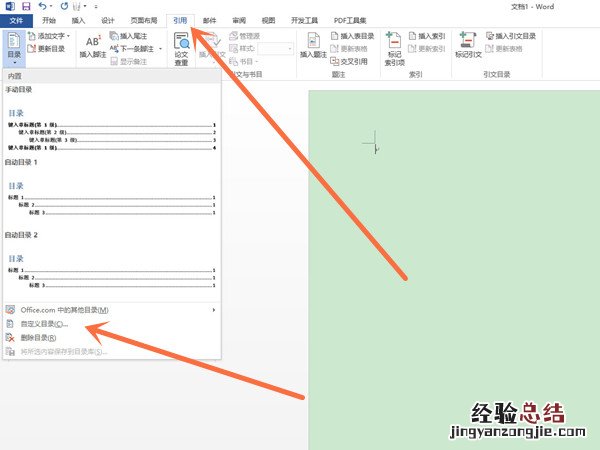Select the 自动目录 1 preview thumbnail
600x450 pixels.
110,198
